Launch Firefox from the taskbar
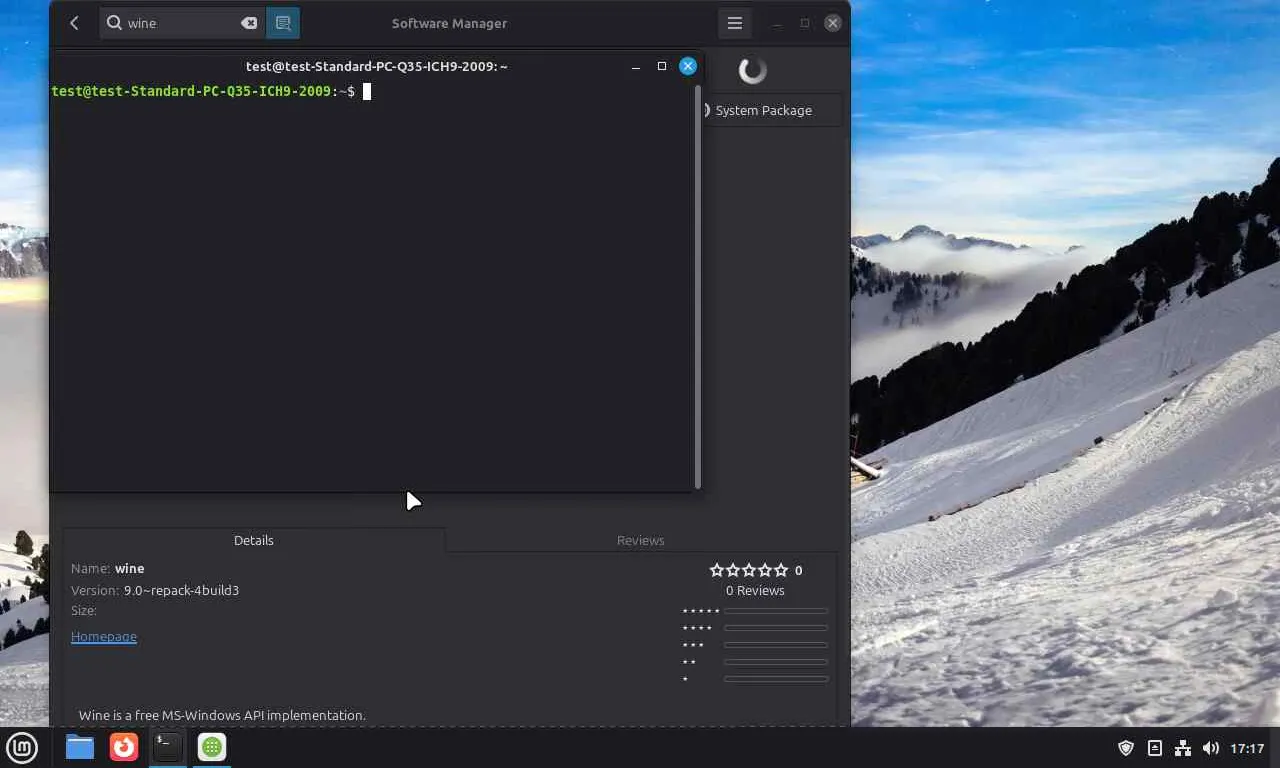 coord(124,747)
